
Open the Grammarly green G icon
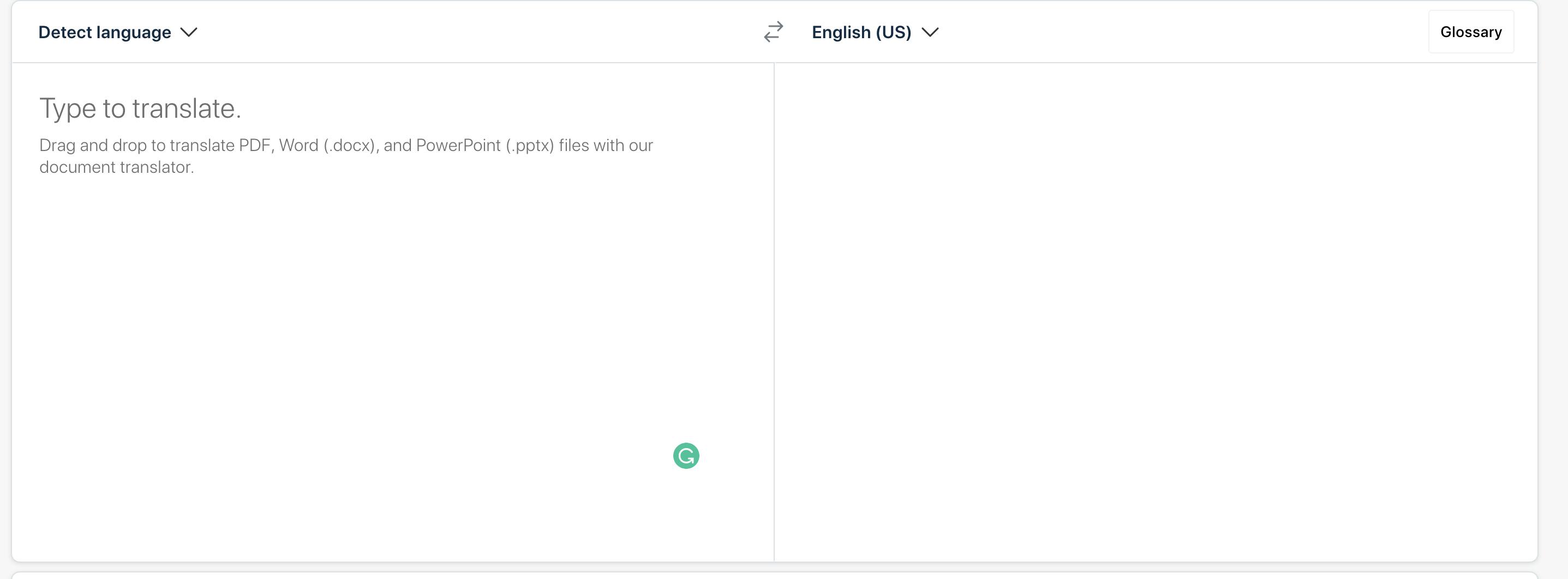(x=686, y=456)
